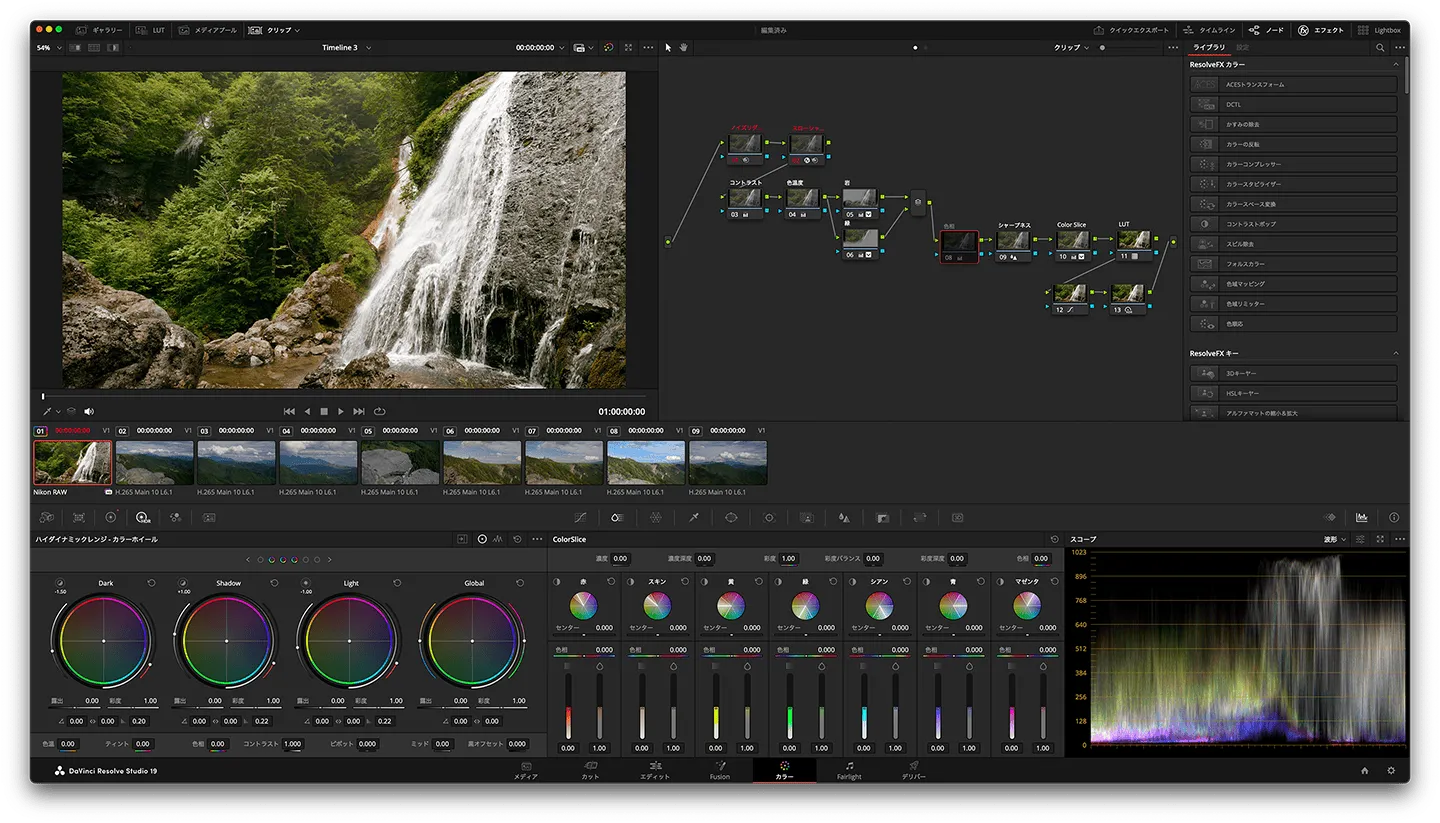Toggle the Lightbox view

tap(1379, 30)
